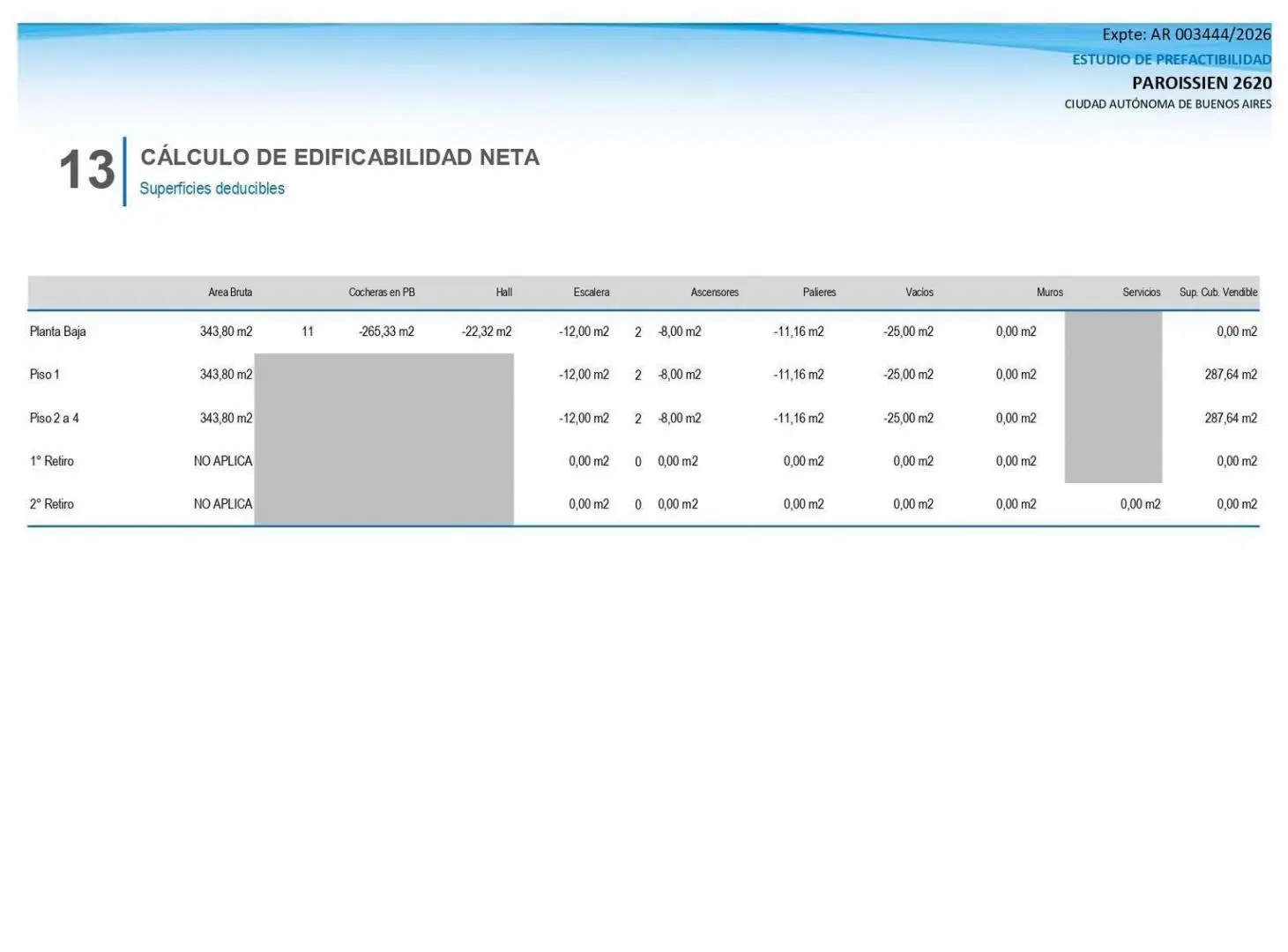Click the 'ESTUDIO DE PREFACTIBILIDAD' heading

pyautogui.click(x=1172, y=60)
